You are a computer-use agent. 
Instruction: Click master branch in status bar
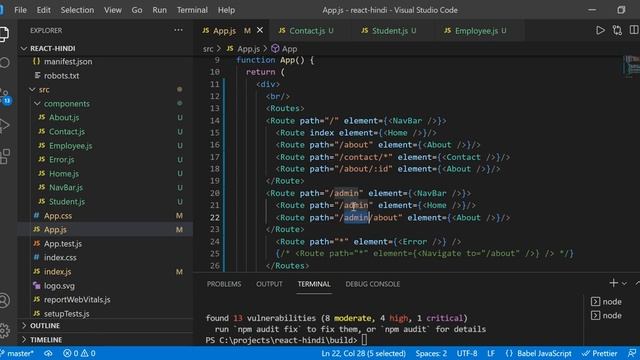tap(18, 353)
